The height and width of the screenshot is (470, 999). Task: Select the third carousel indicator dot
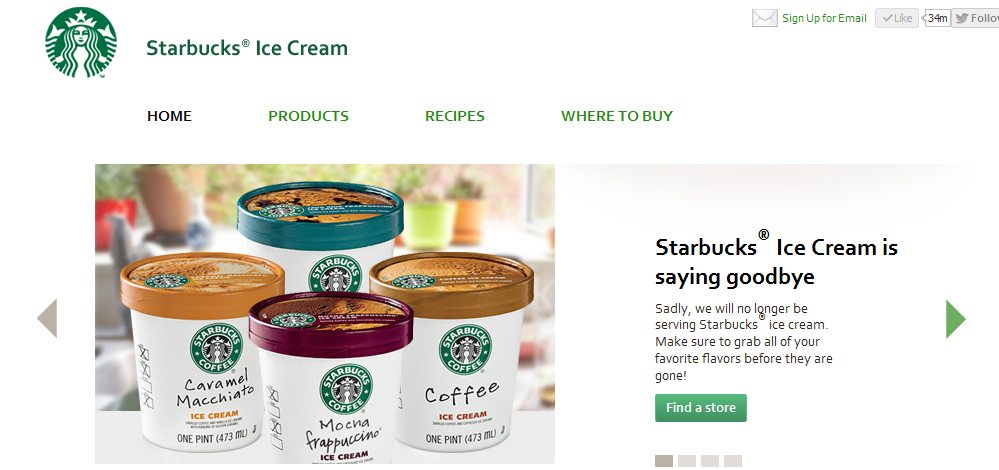[710, 461]
